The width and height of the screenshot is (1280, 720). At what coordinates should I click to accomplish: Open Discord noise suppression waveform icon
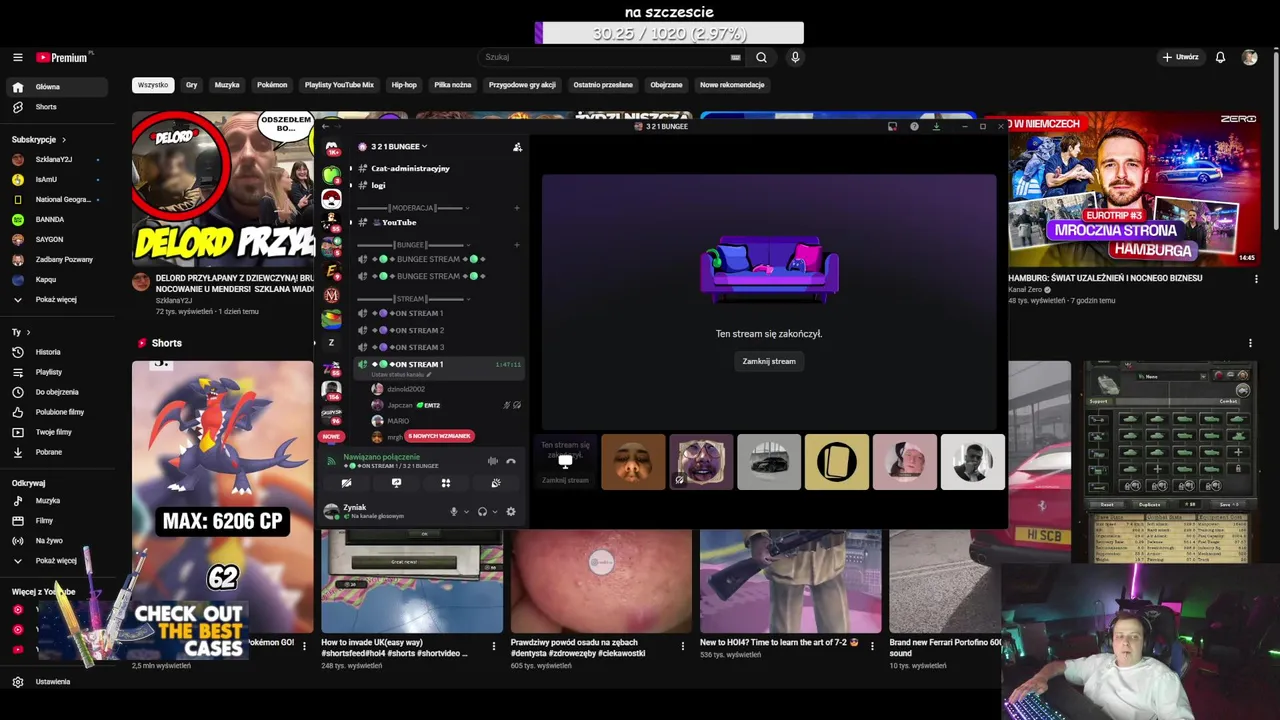[492, 461]
